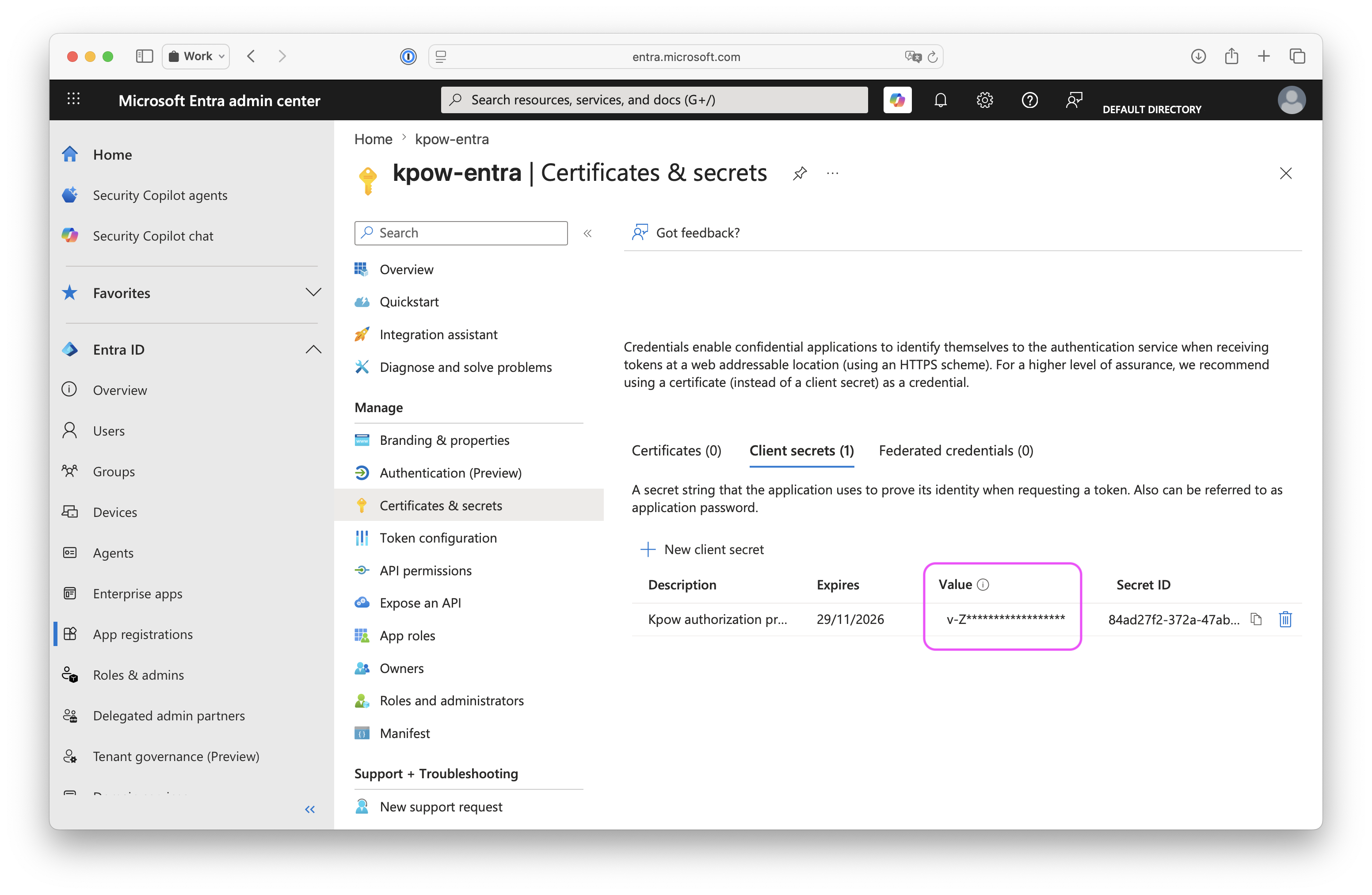Focus the resource menu Search box
This screenshot has height=895, width=1372.
pyautogui.click(x=461, y=233)
